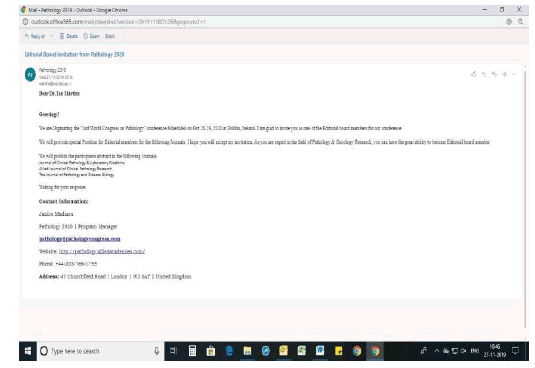Click the message vertical scrollbar
The width and height of the screenshot is (535, 368).
[x=525, y=200]
